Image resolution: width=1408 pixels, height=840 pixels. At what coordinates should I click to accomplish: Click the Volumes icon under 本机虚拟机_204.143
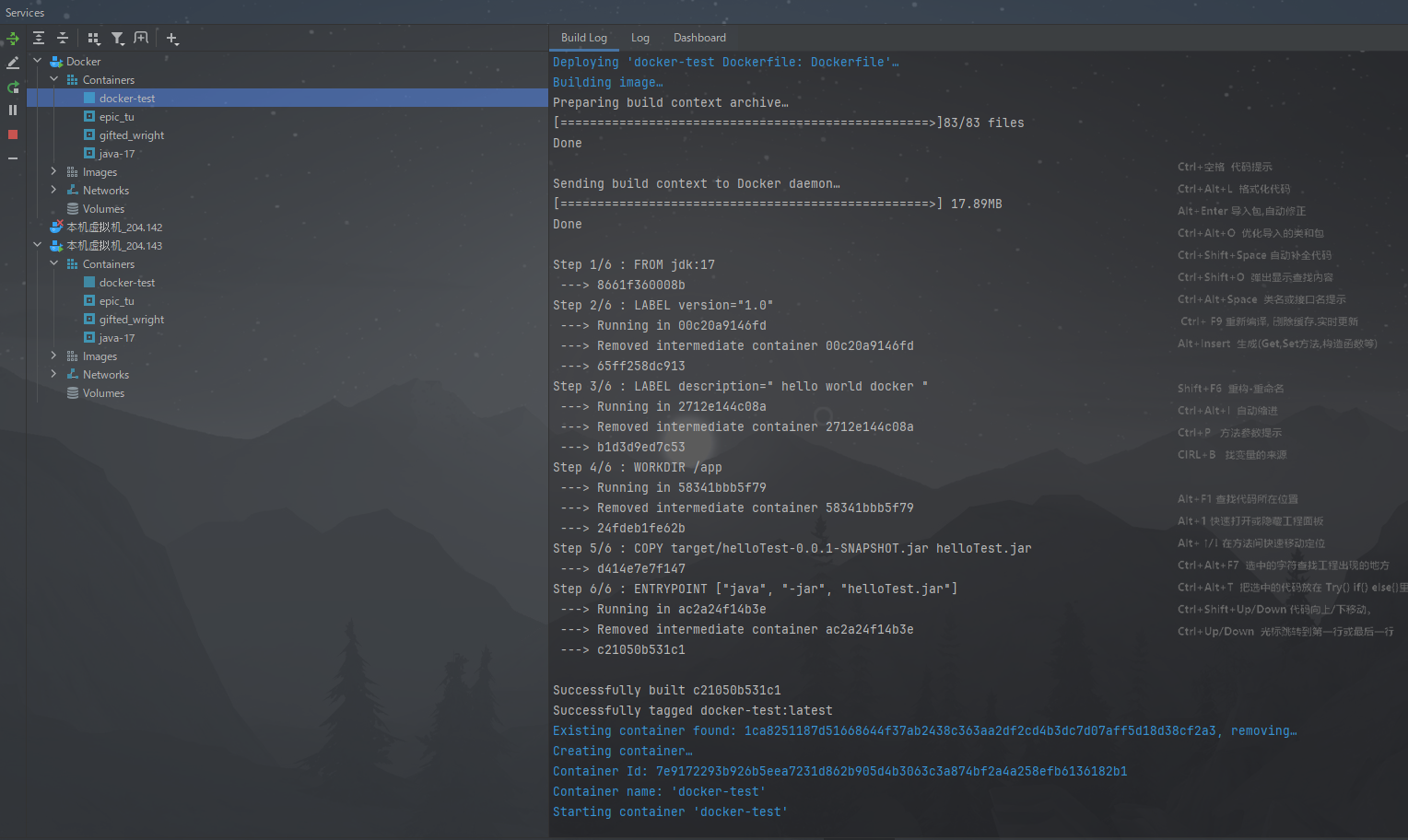pyautogui.click(x=73, y=392)
